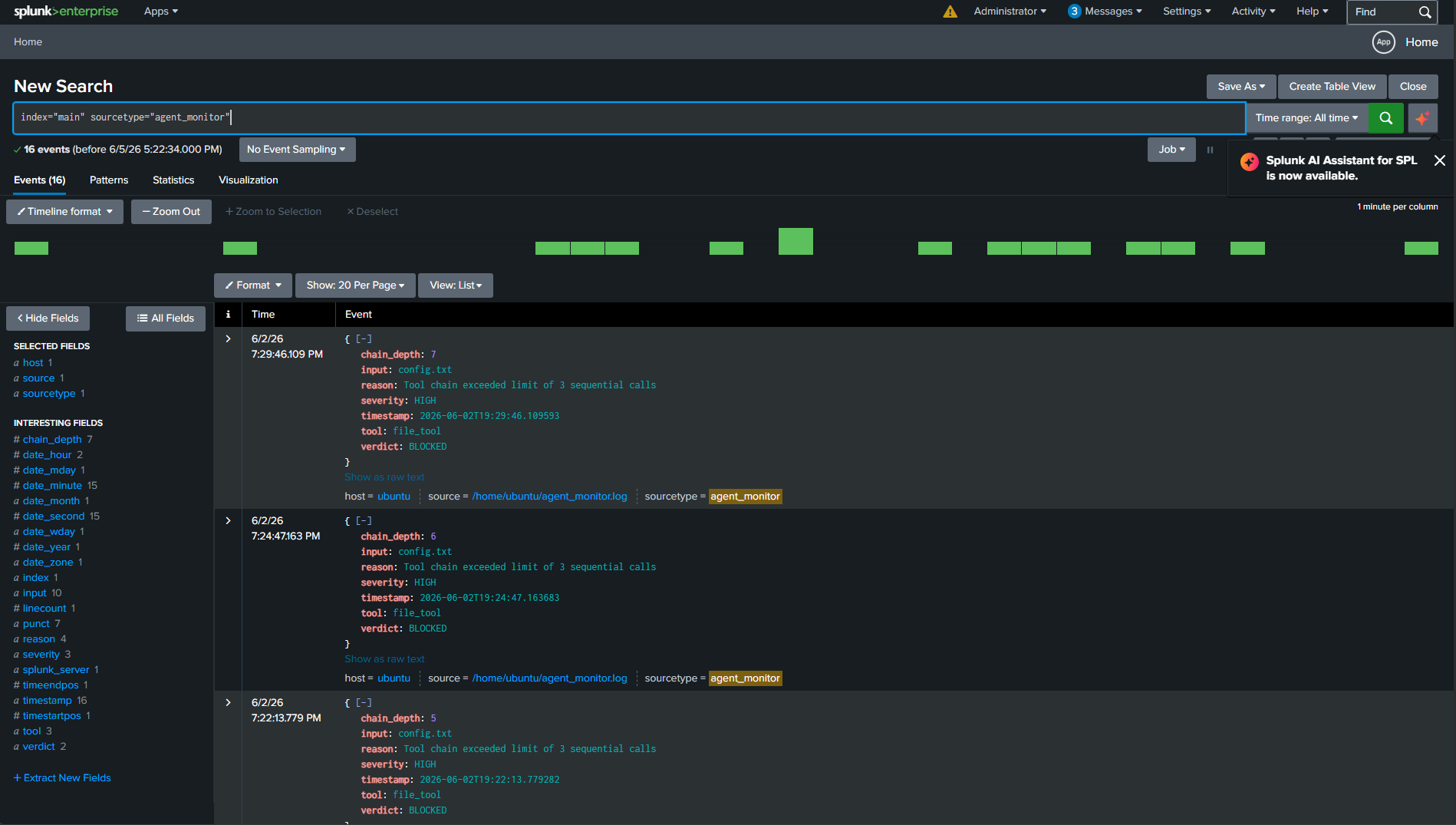Click the Splunk enterprise logo
The image size is (1456, 825).
66,12
